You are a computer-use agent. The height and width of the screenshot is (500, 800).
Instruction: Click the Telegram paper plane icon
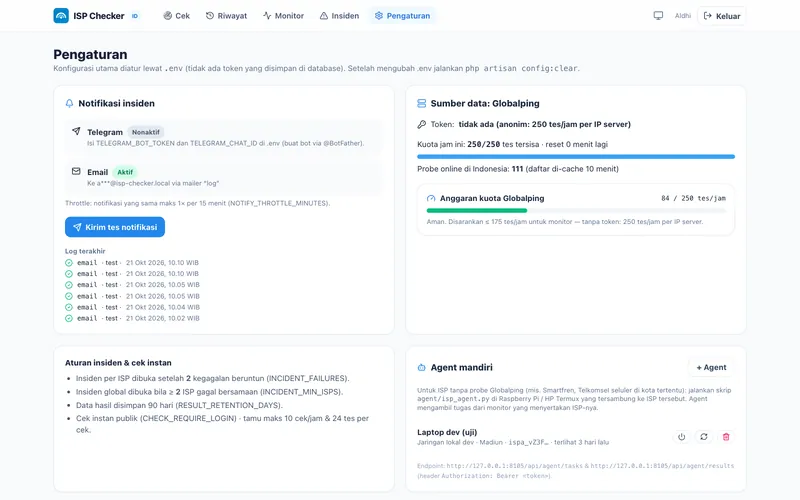[76, 131]
